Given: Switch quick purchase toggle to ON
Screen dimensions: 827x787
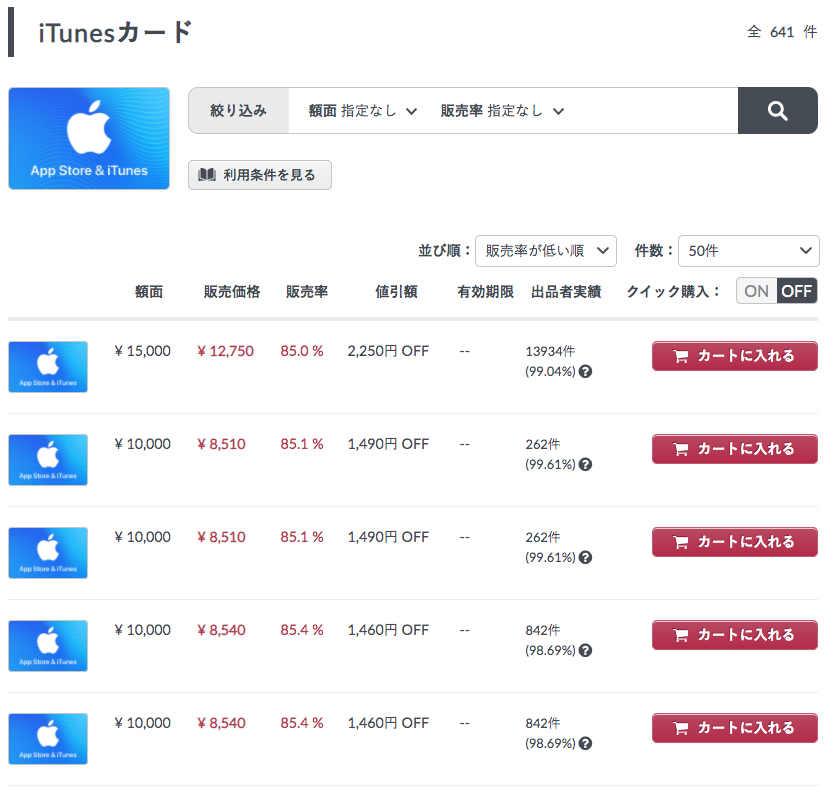Looking at the screenshot, I should (x=756, y=291).
